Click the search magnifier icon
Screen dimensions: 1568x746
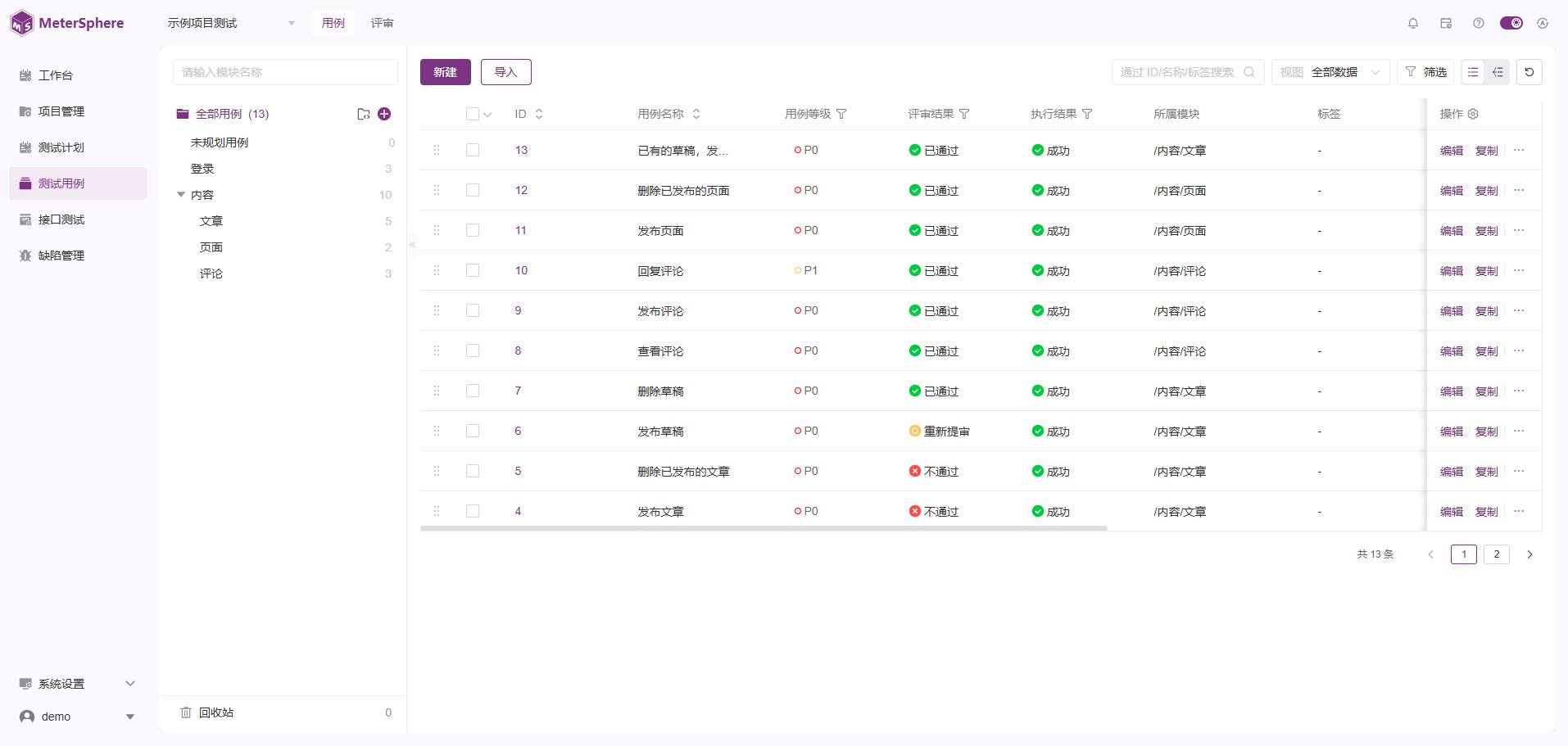click(x=1249, y=72)
